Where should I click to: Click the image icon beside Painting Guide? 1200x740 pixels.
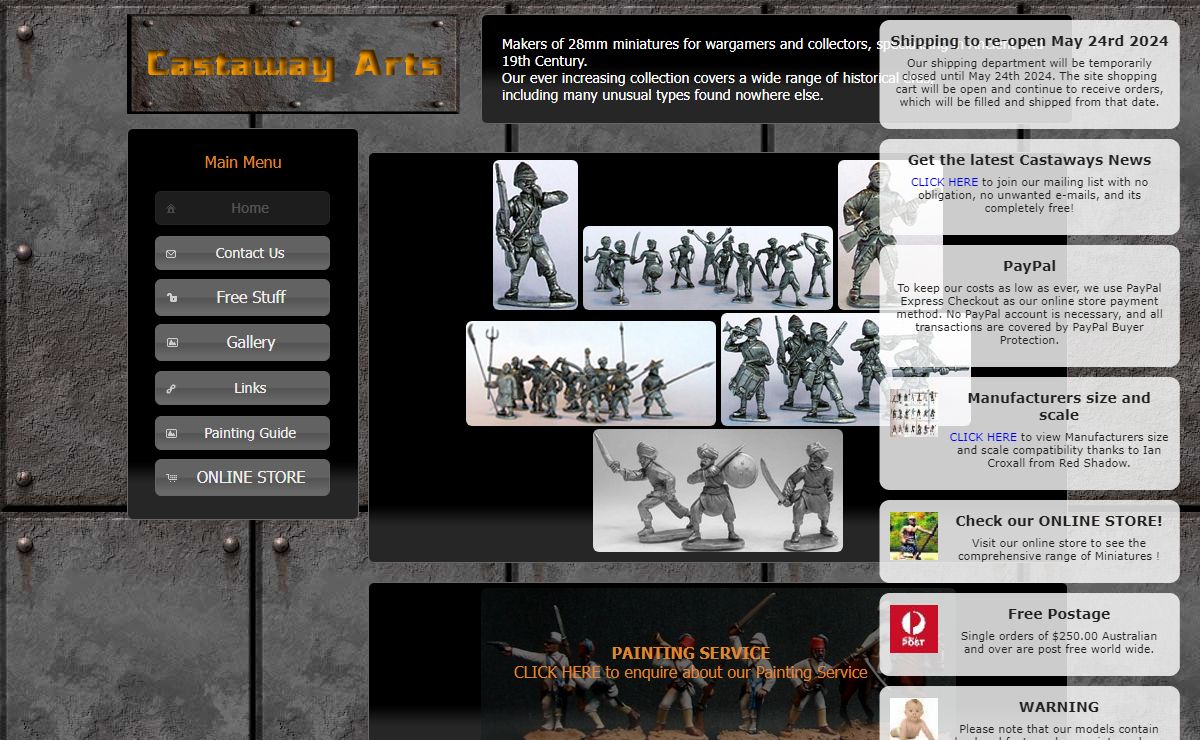(x=171, y=434)
